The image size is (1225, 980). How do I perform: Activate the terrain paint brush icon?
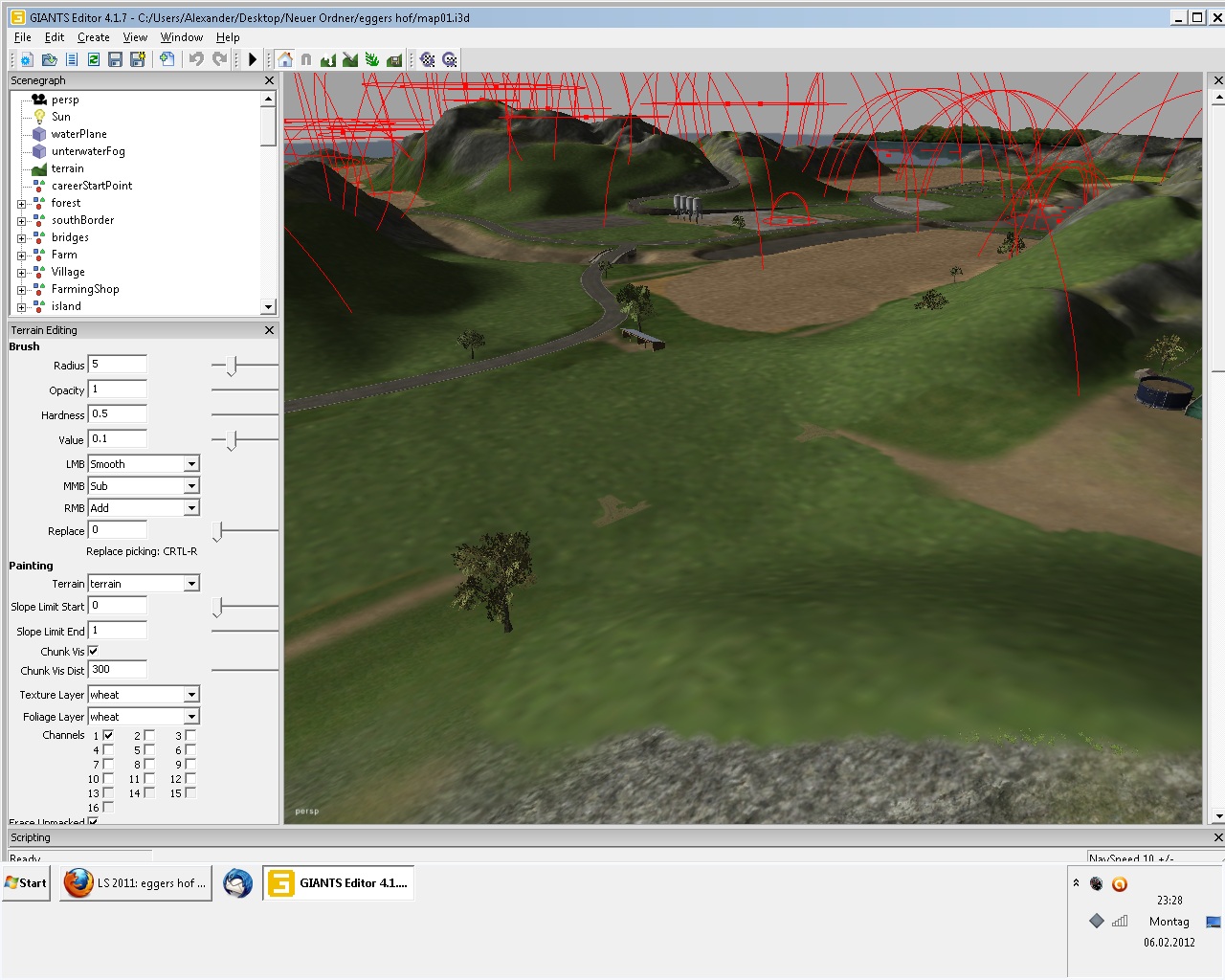pyautogui.click(x=350, y=59)
